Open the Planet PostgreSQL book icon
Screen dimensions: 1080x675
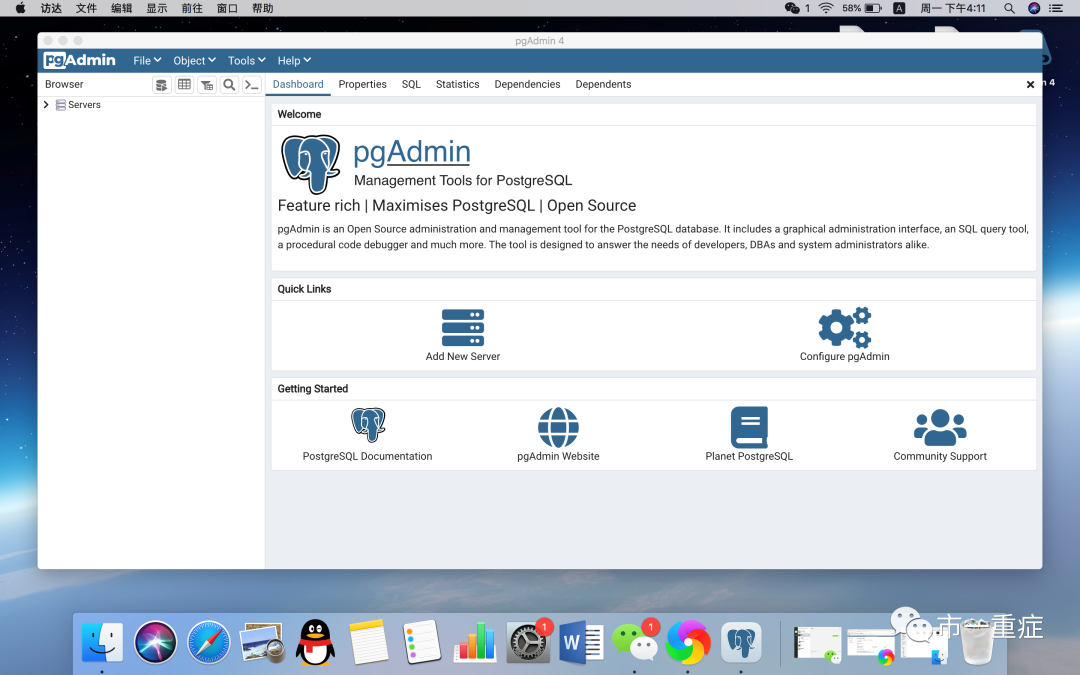[x=749, y=427]
